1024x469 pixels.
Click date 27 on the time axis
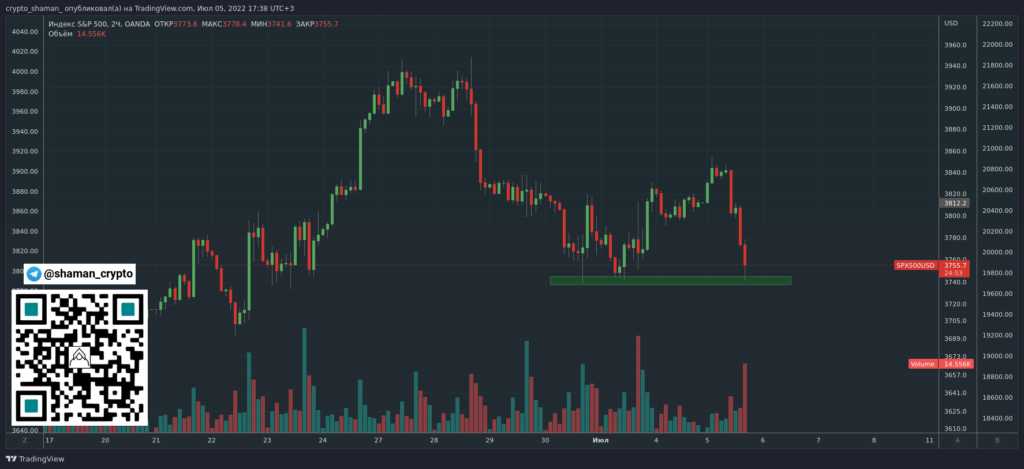click(x=378, y=440)
